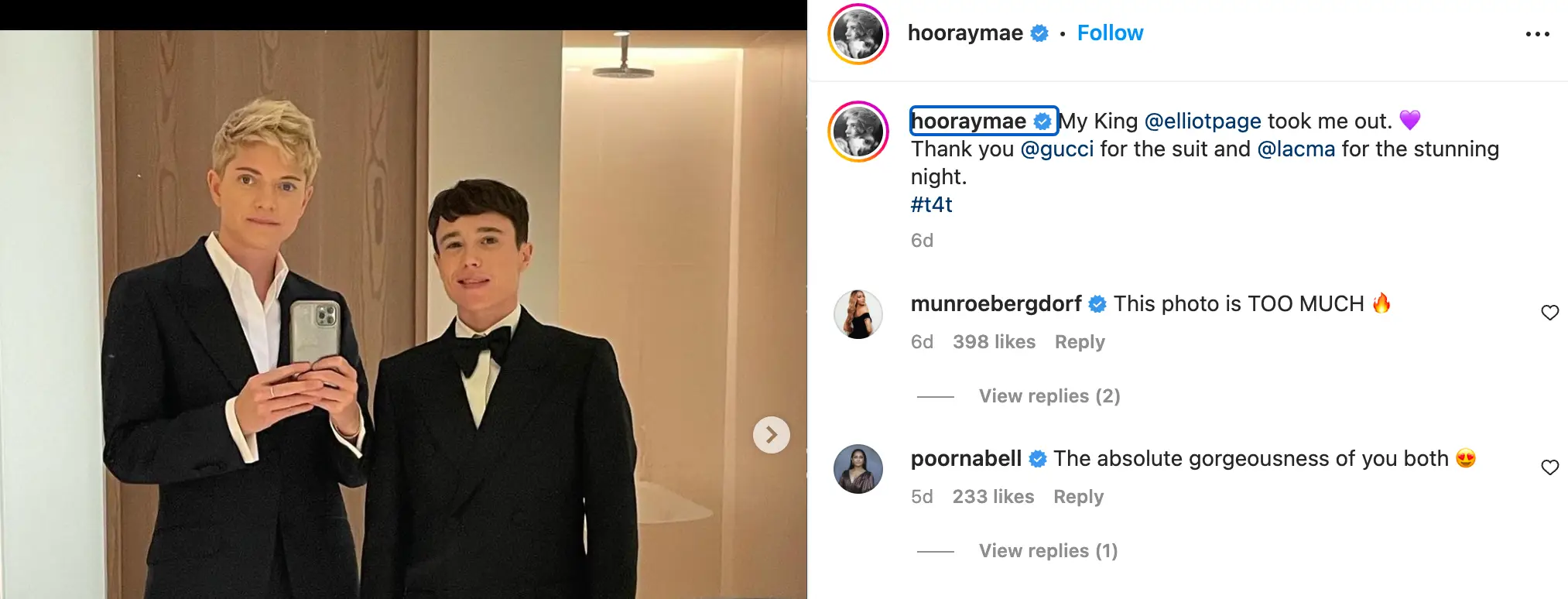Open the @elliotpage mention link
This screenshot has width=1568, height=599.
coord(1202,122)
